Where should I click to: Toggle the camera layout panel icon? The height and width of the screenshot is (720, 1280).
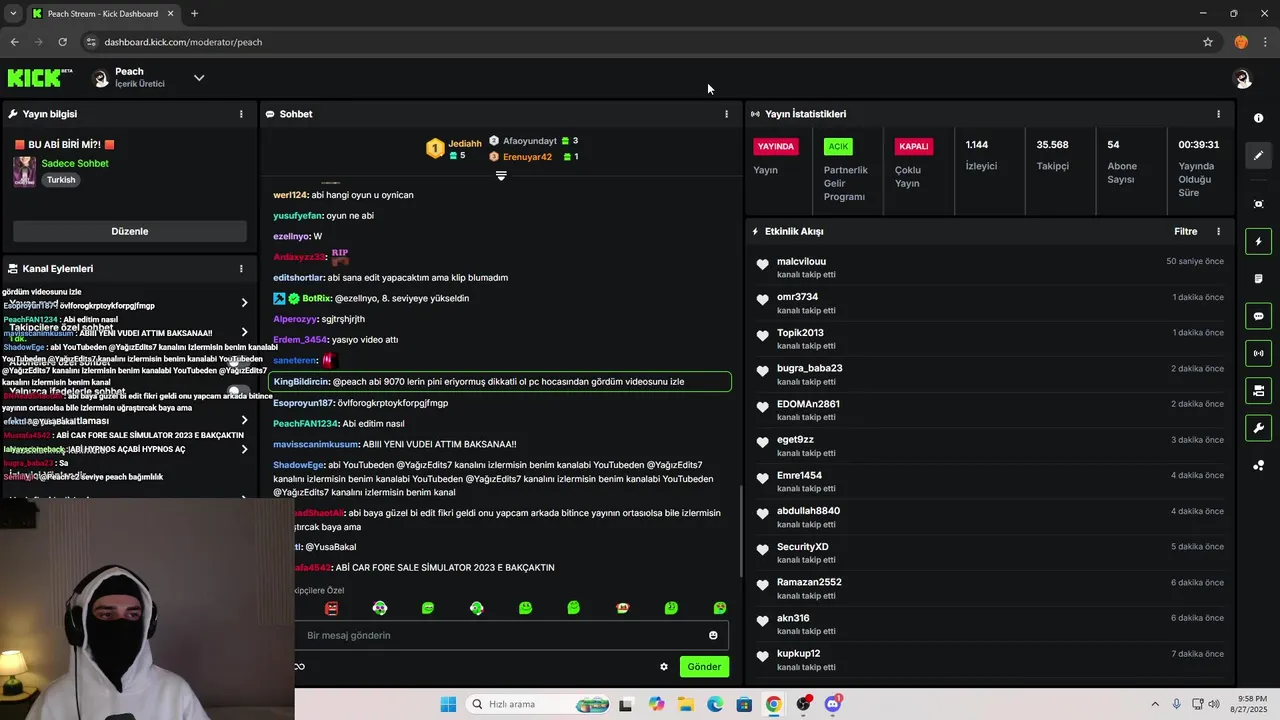point(1258,390)
